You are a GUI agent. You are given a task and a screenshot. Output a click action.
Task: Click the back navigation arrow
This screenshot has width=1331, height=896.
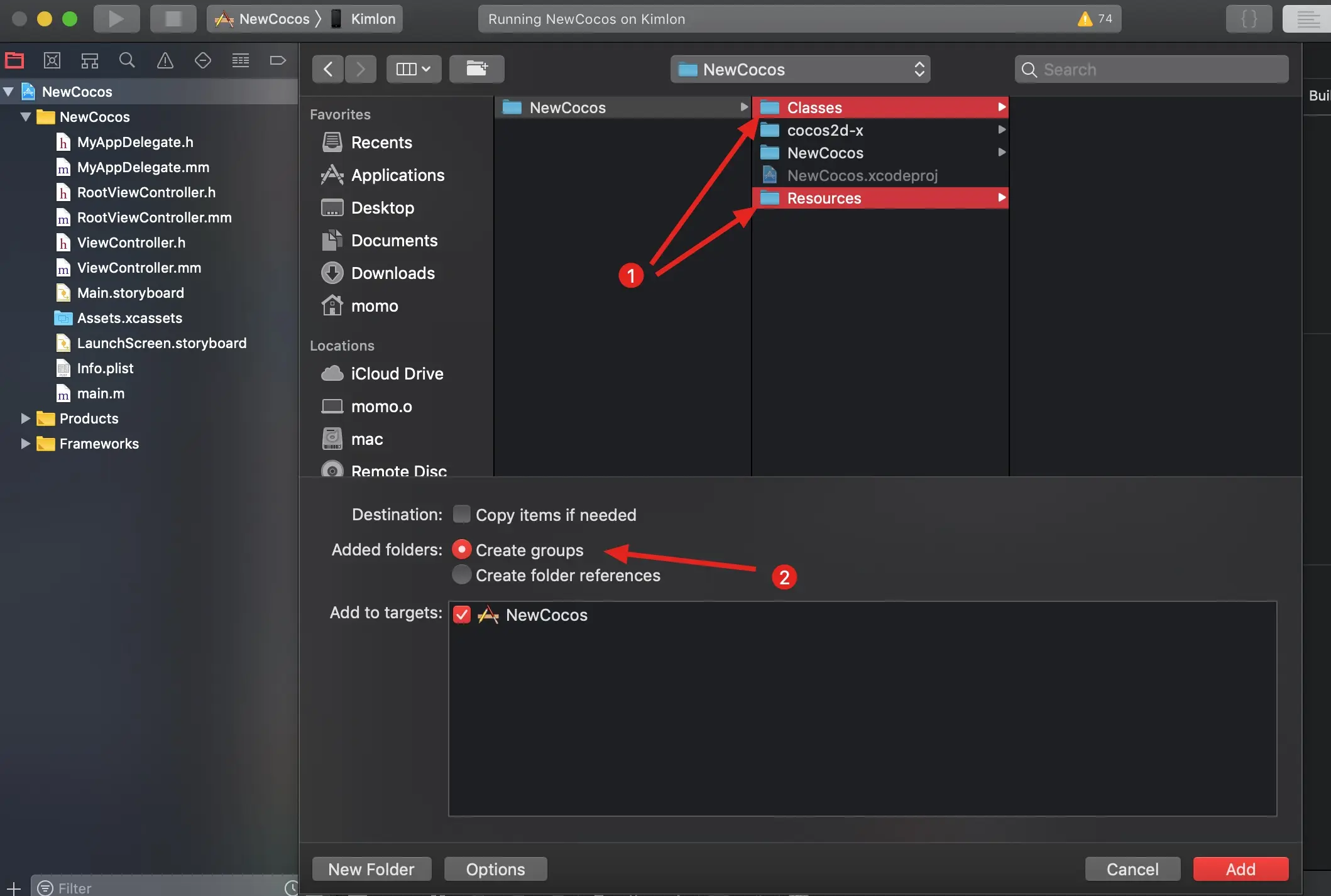pos(327,69)
